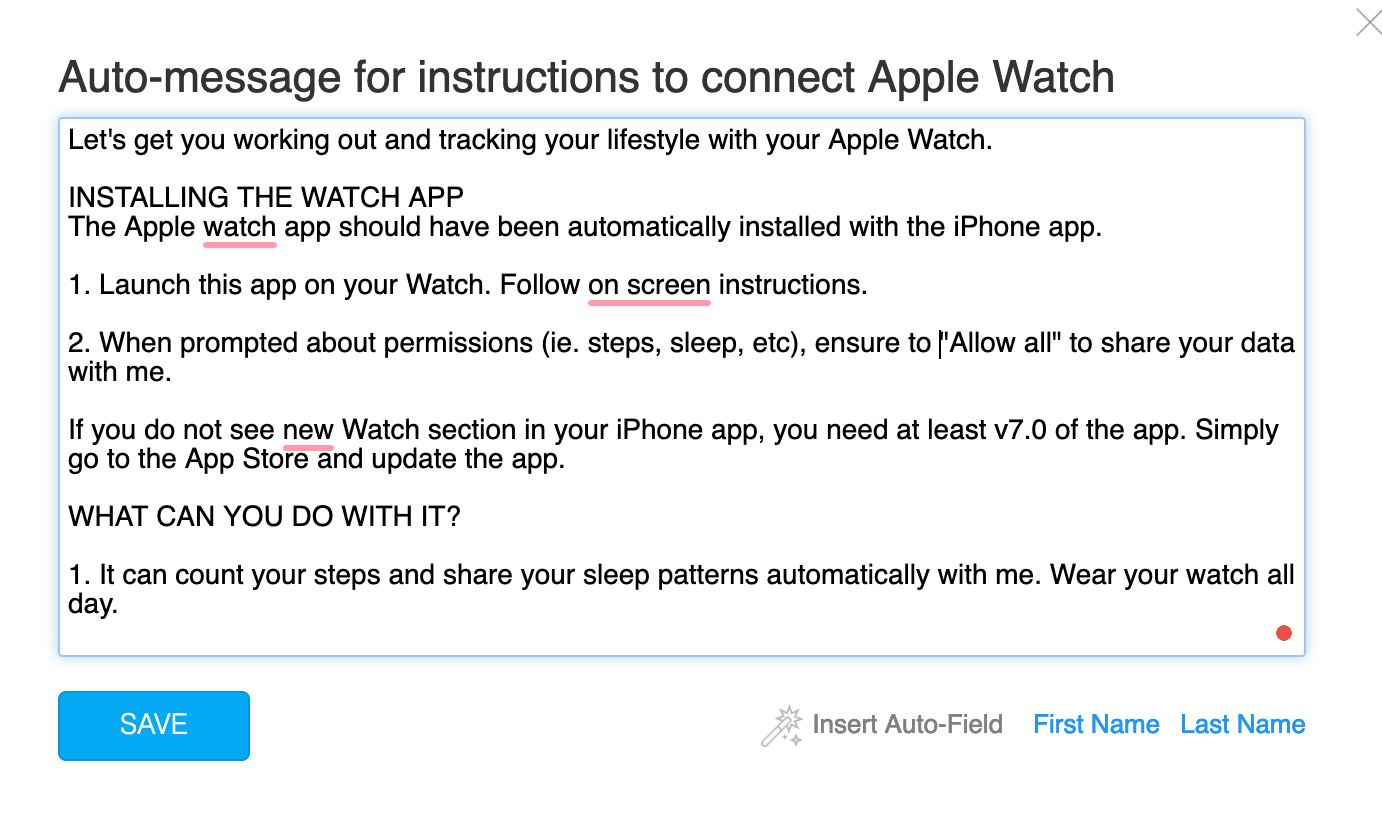The image size is (1382, 820).
Task: Click the underlined word "watch"
Action: (240, 227)
